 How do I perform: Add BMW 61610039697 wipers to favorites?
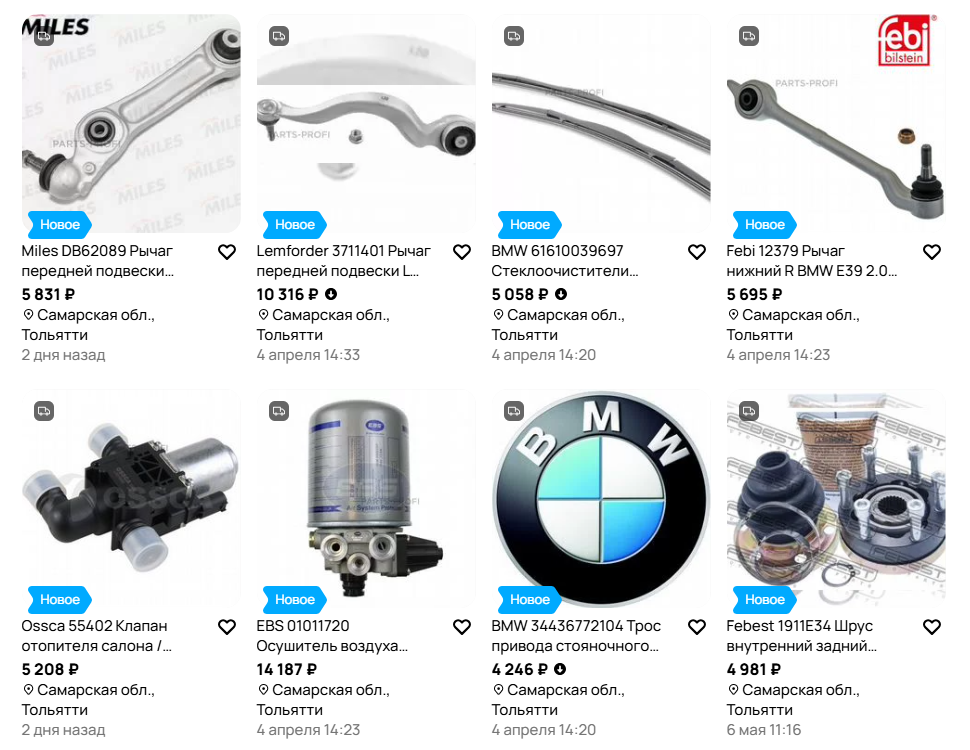pos(697,252)
